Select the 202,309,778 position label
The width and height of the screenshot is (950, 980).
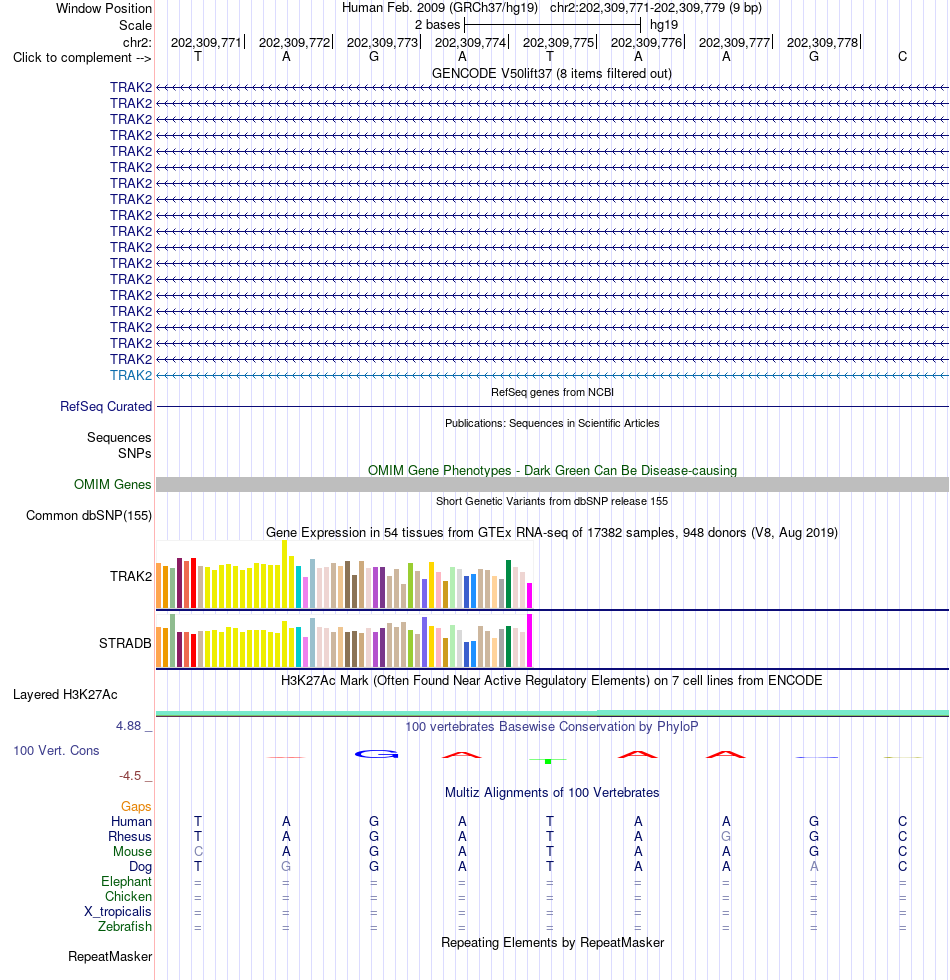coord(822,42)
